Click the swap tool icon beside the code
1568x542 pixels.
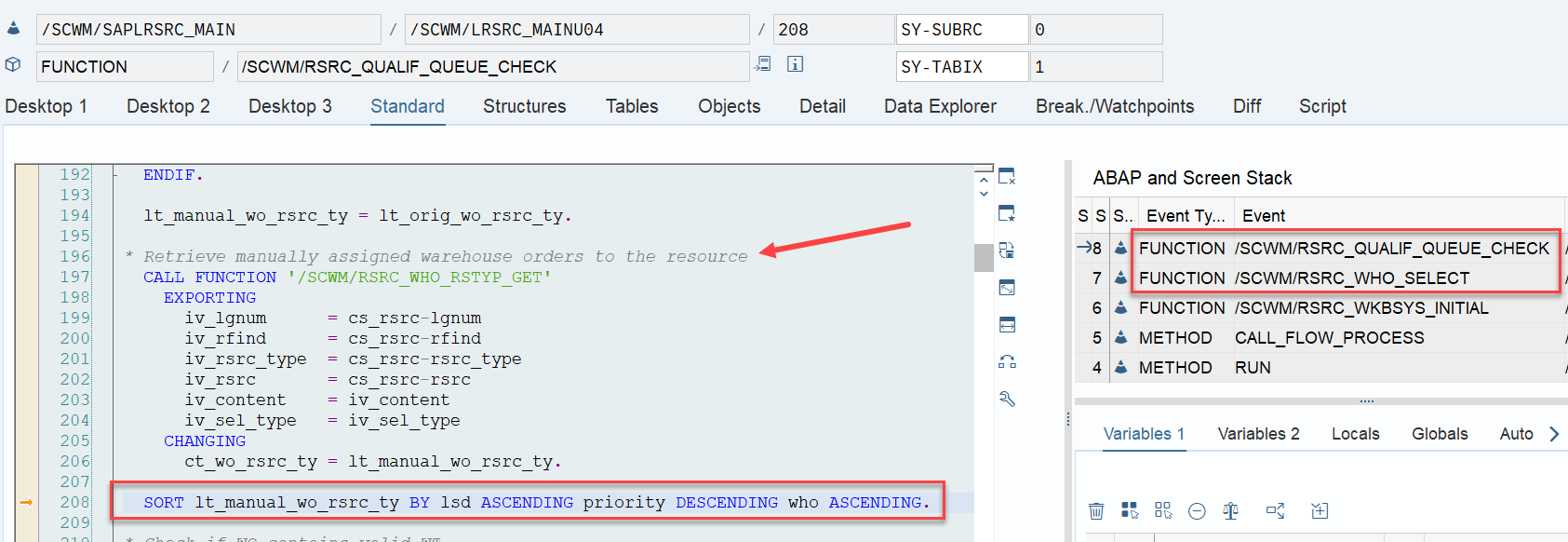1007,362
